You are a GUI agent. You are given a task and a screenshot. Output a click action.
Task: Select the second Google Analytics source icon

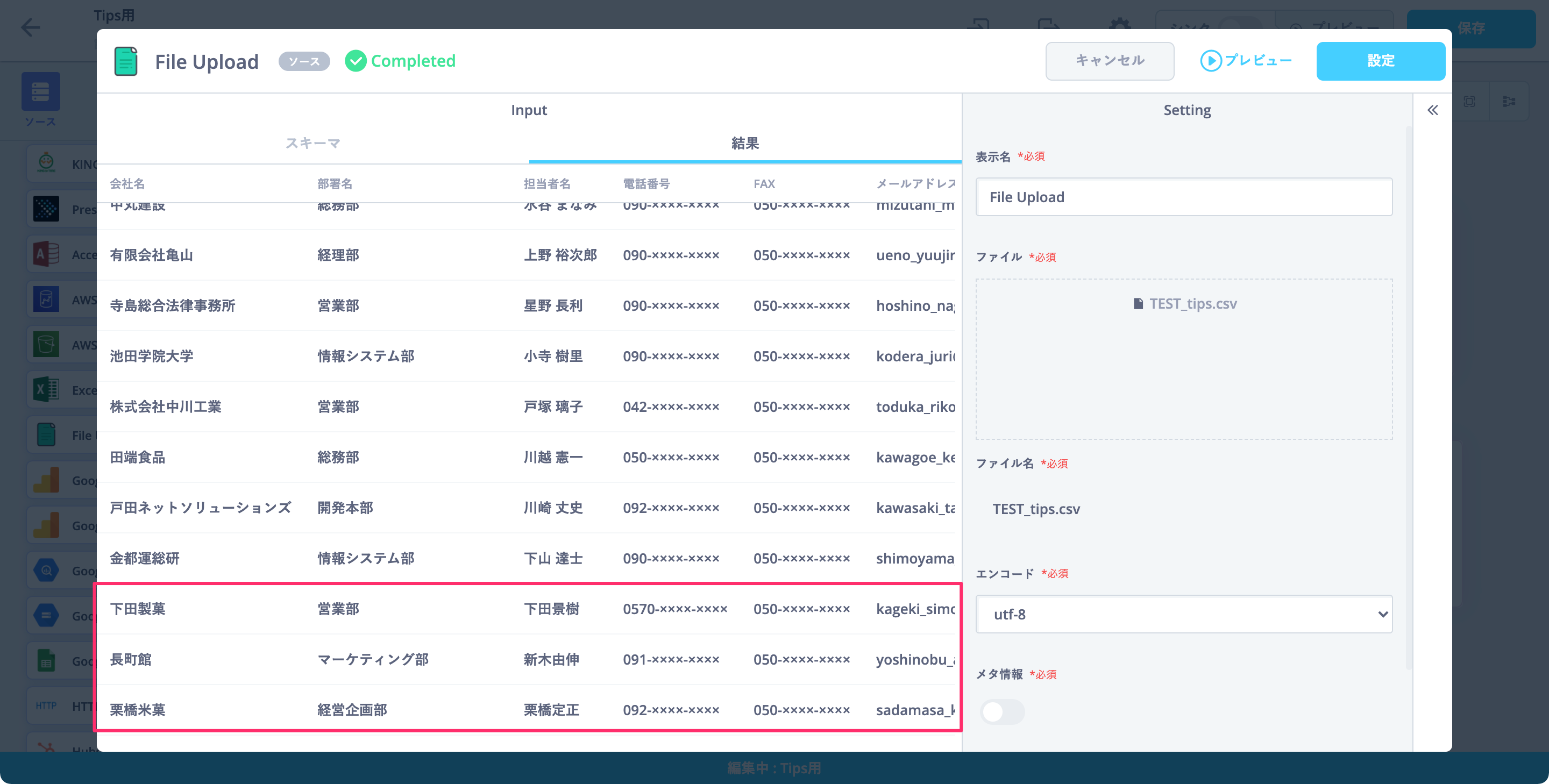point(46,525)
